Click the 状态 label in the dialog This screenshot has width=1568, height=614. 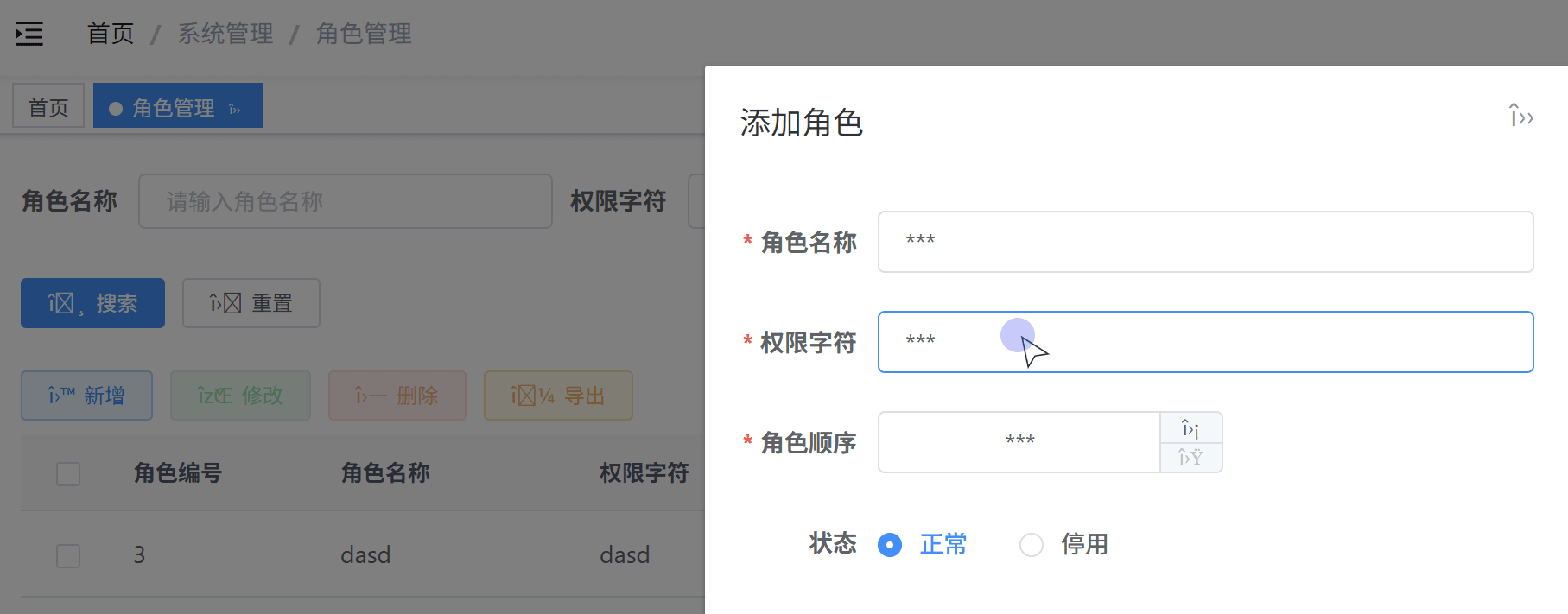(833, 543)
